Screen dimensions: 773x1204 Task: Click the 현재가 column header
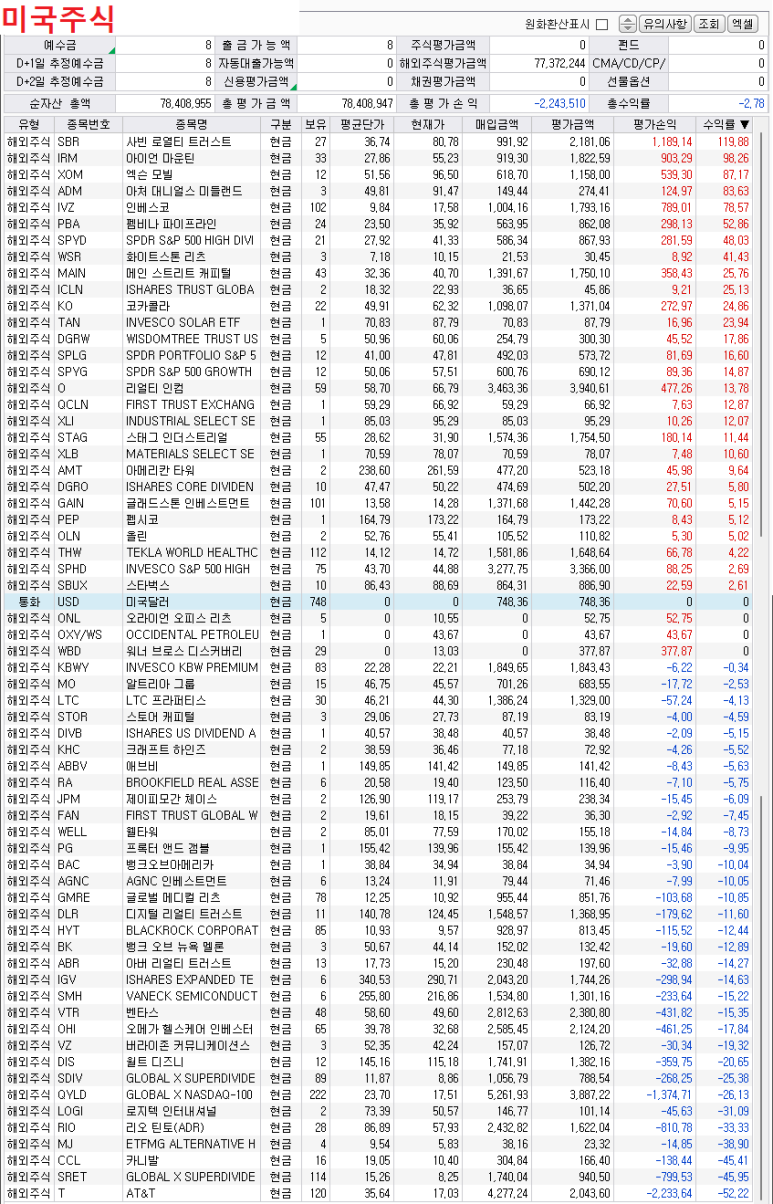tap(428, 124)
